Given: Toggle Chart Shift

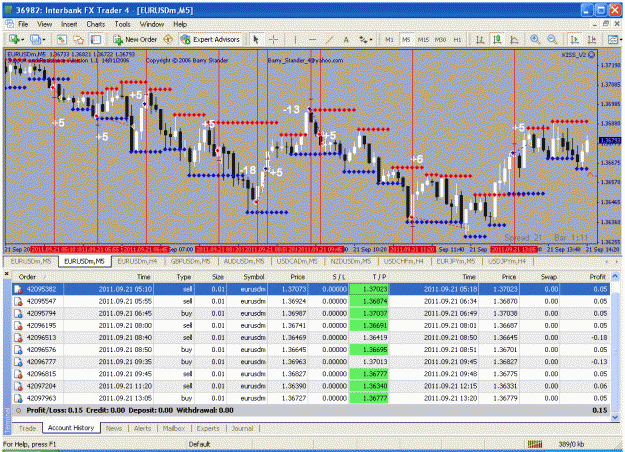Looking at the screenshot, I should coord(592,39).
